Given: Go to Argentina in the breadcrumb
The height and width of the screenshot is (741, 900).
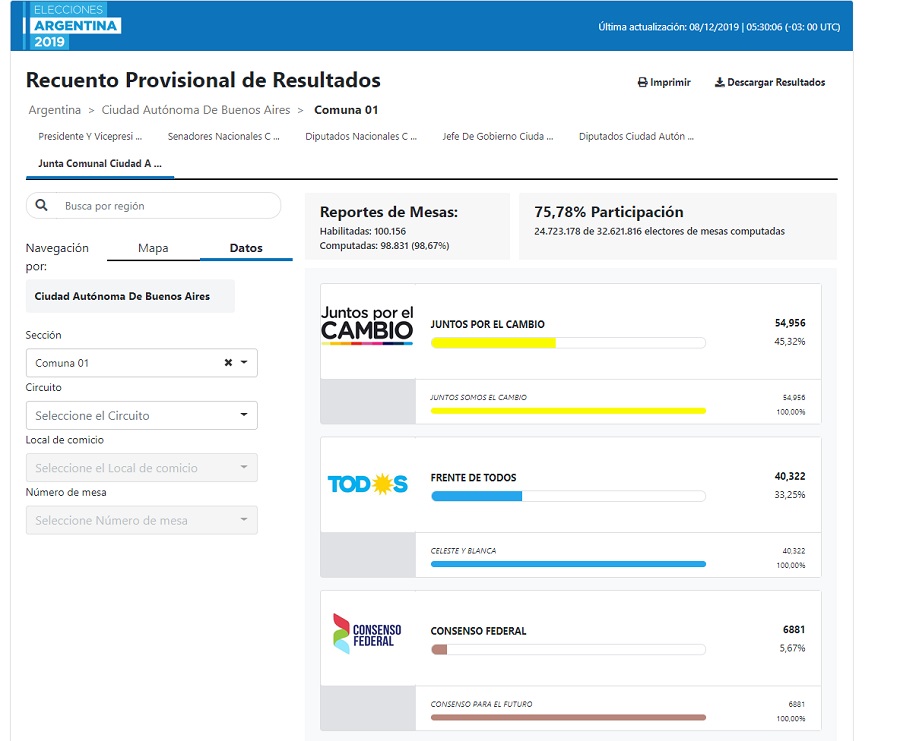Looking at the screenshot, I should click(55, 110).
